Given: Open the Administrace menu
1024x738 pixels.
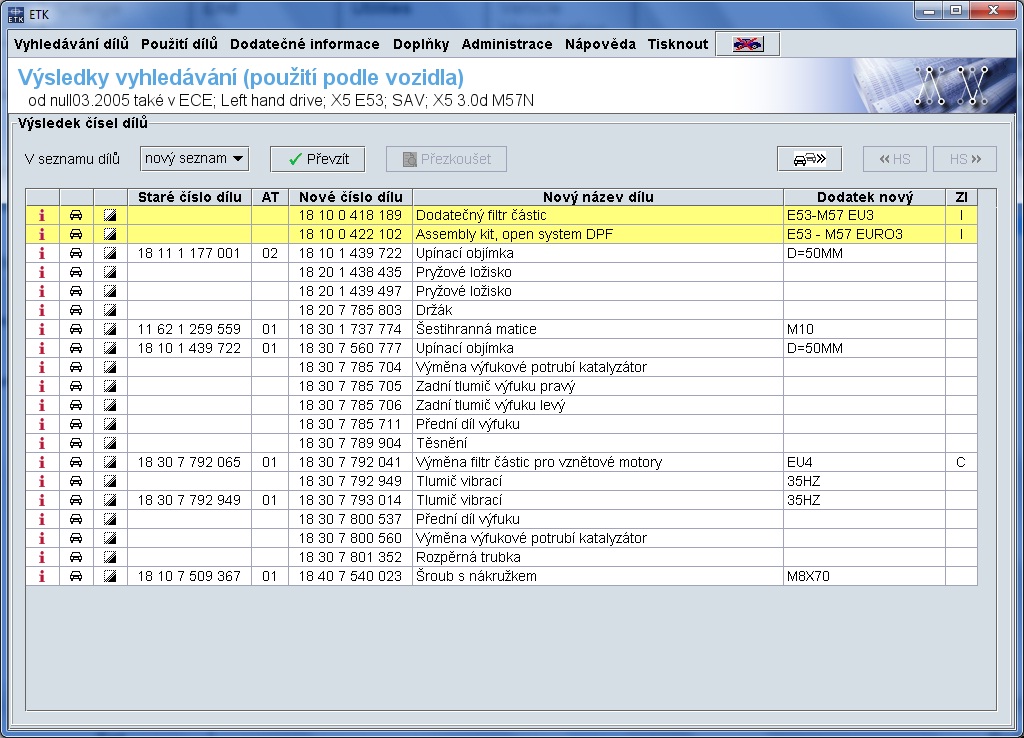Looking at the screenshot, I should point(506,44).
